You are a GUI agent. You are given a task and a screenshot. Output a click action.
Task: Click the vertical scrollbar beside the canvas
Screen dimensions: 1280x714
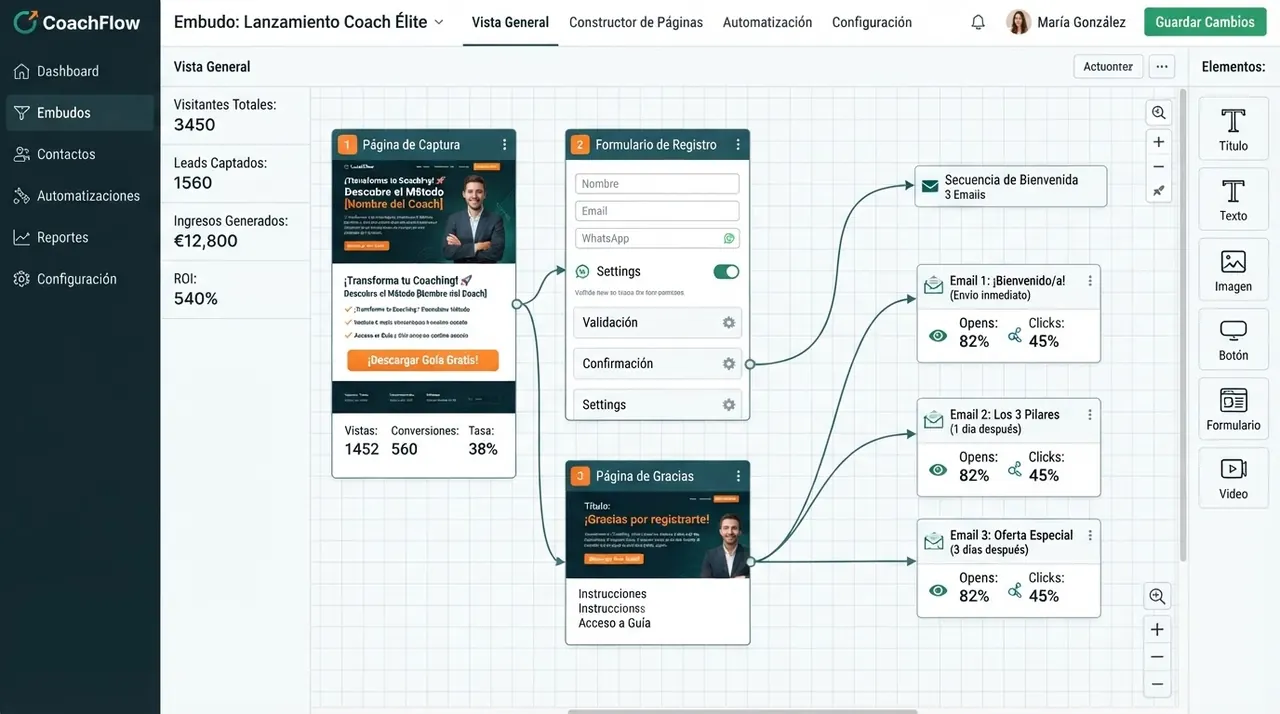1183,325
